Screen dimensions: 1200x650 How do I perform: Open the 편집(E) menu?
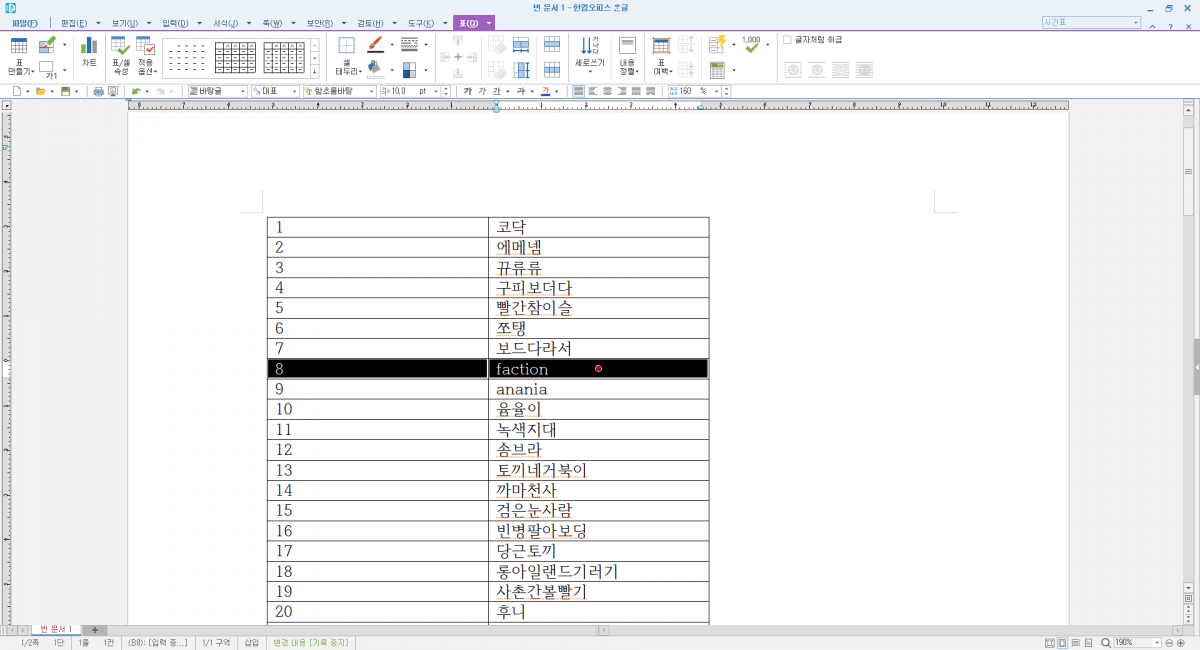click(x=74, y=22)
